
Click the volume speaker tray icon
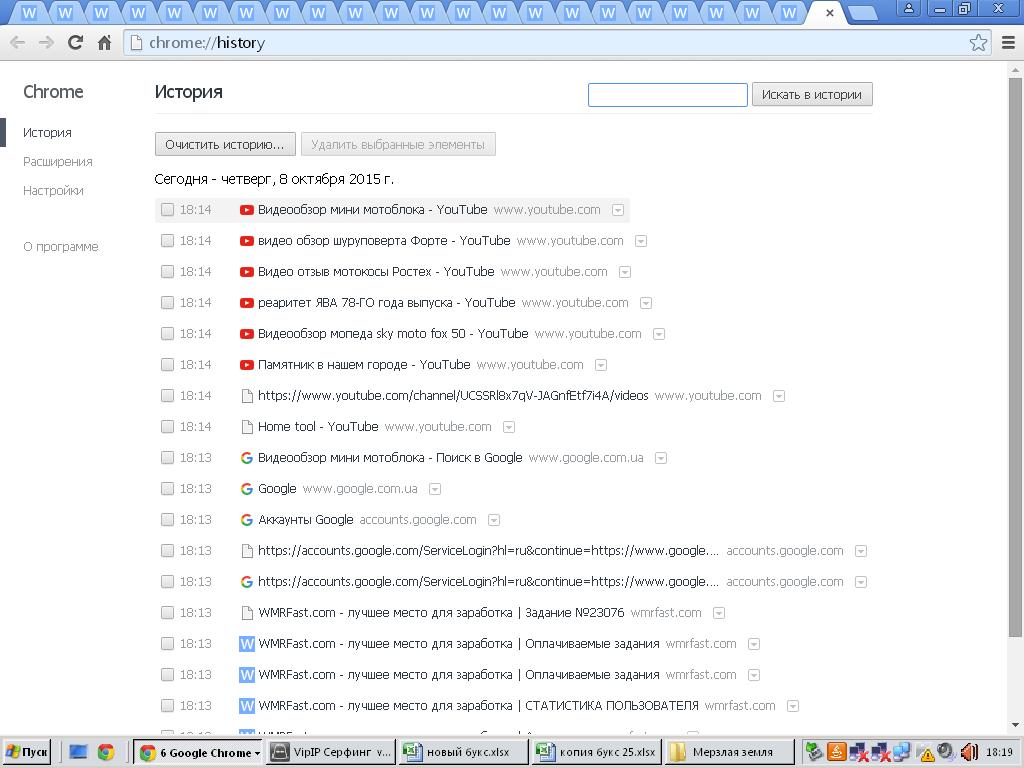(x=968, y=752)
